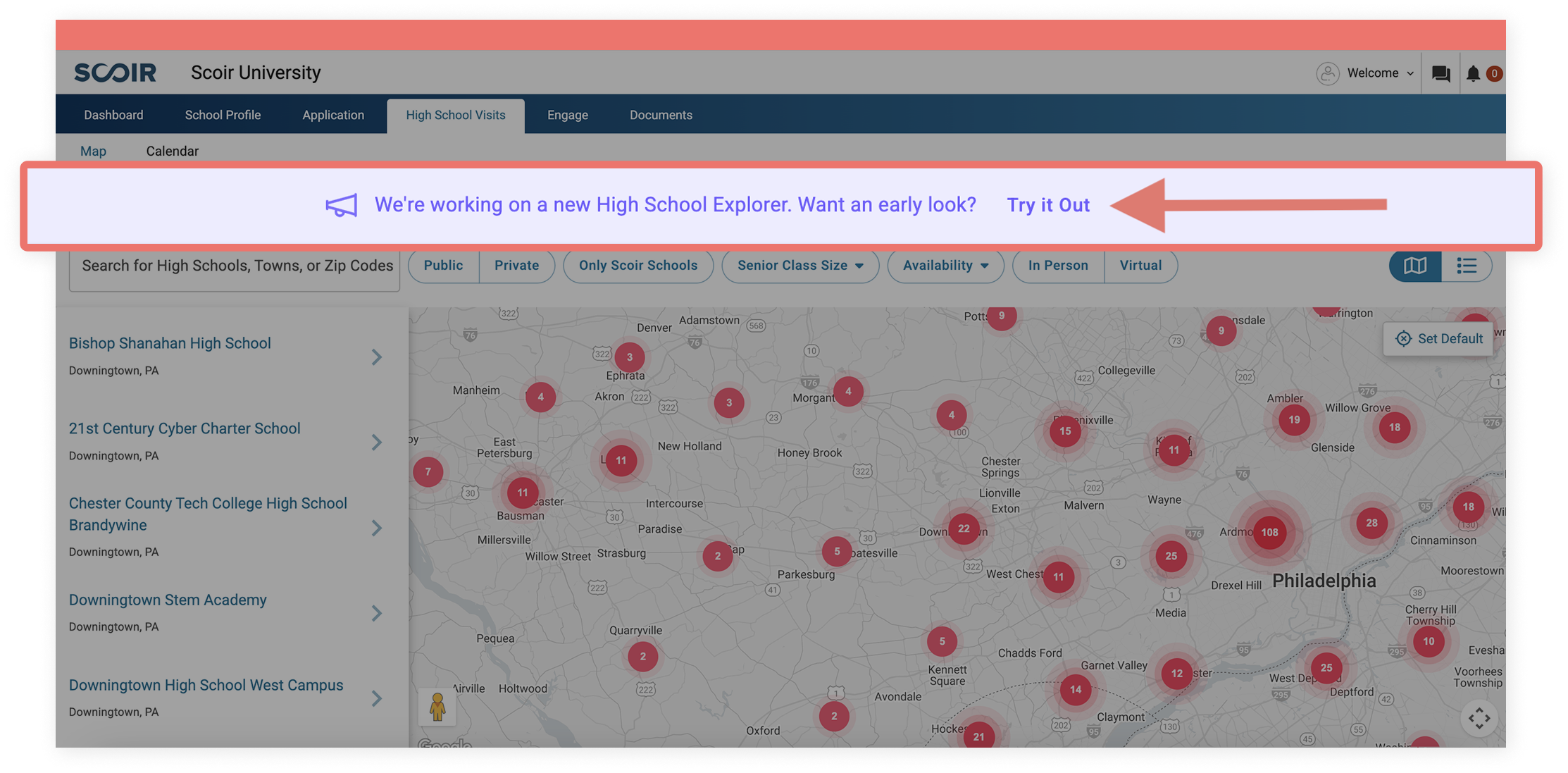The image size is (1568, 773).
Task: Select the 9 cluster at Lansdale
Action: (x=1221, y=330)
